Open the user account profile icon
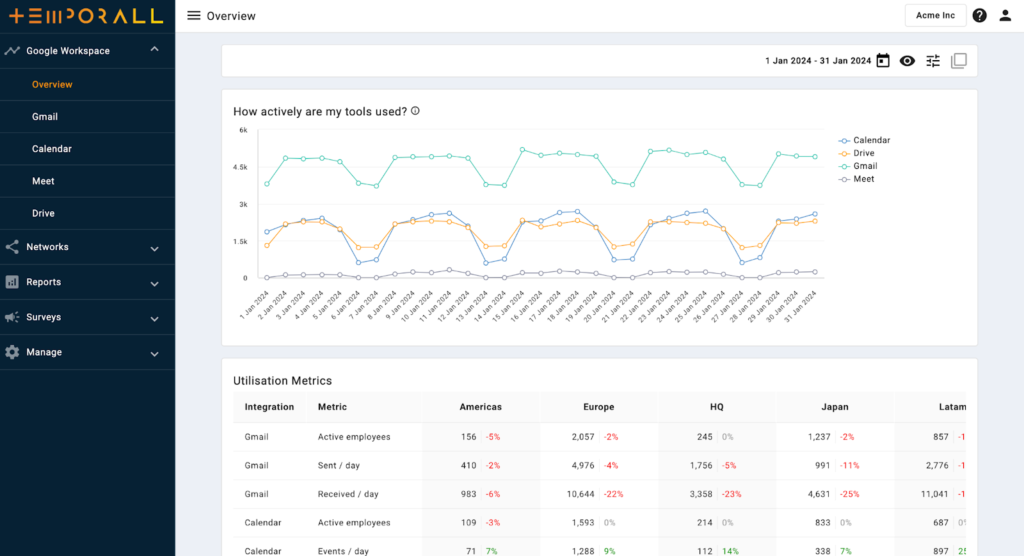Viewport: 1024px width, 556px height. pyautogui.click(x=1005, y=16)
